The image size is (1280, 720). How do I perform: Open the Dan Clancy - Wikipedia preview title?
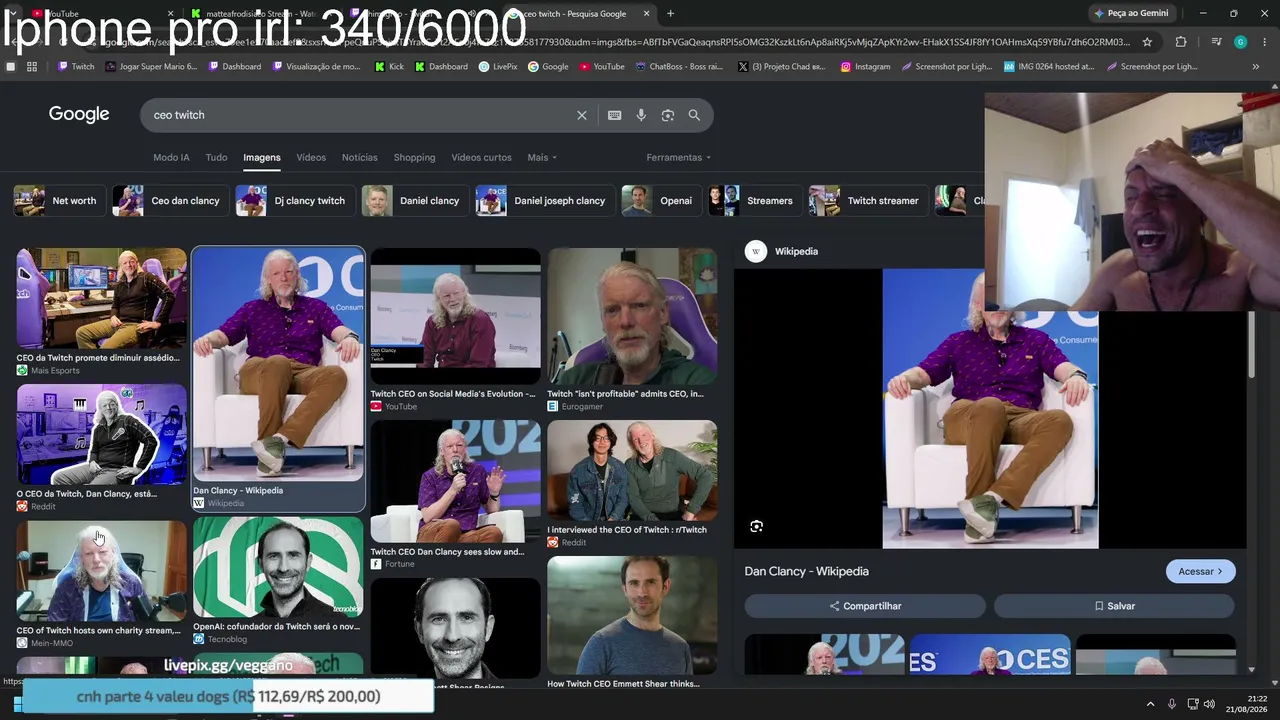point(807,571)
